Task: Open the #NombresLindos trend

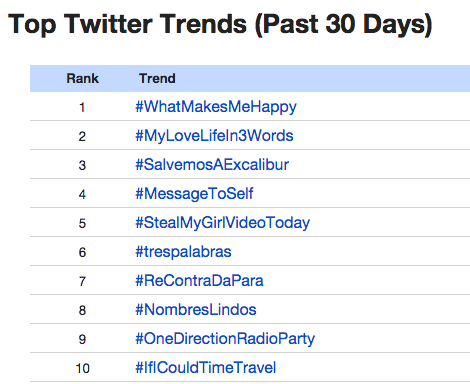Action: pyautogui.click(x=196, y=310)
